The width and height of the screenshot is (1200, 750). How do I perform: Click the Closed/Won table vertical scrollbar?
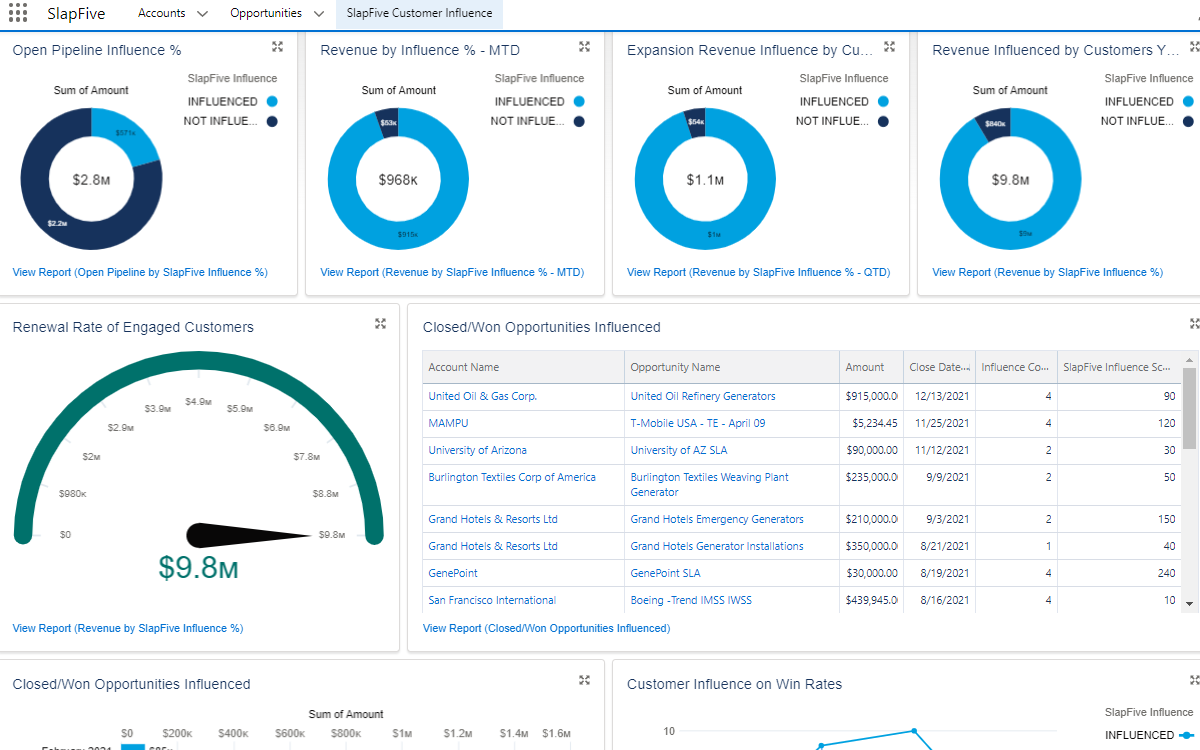pyautogui.click(x=1189, y=408)
